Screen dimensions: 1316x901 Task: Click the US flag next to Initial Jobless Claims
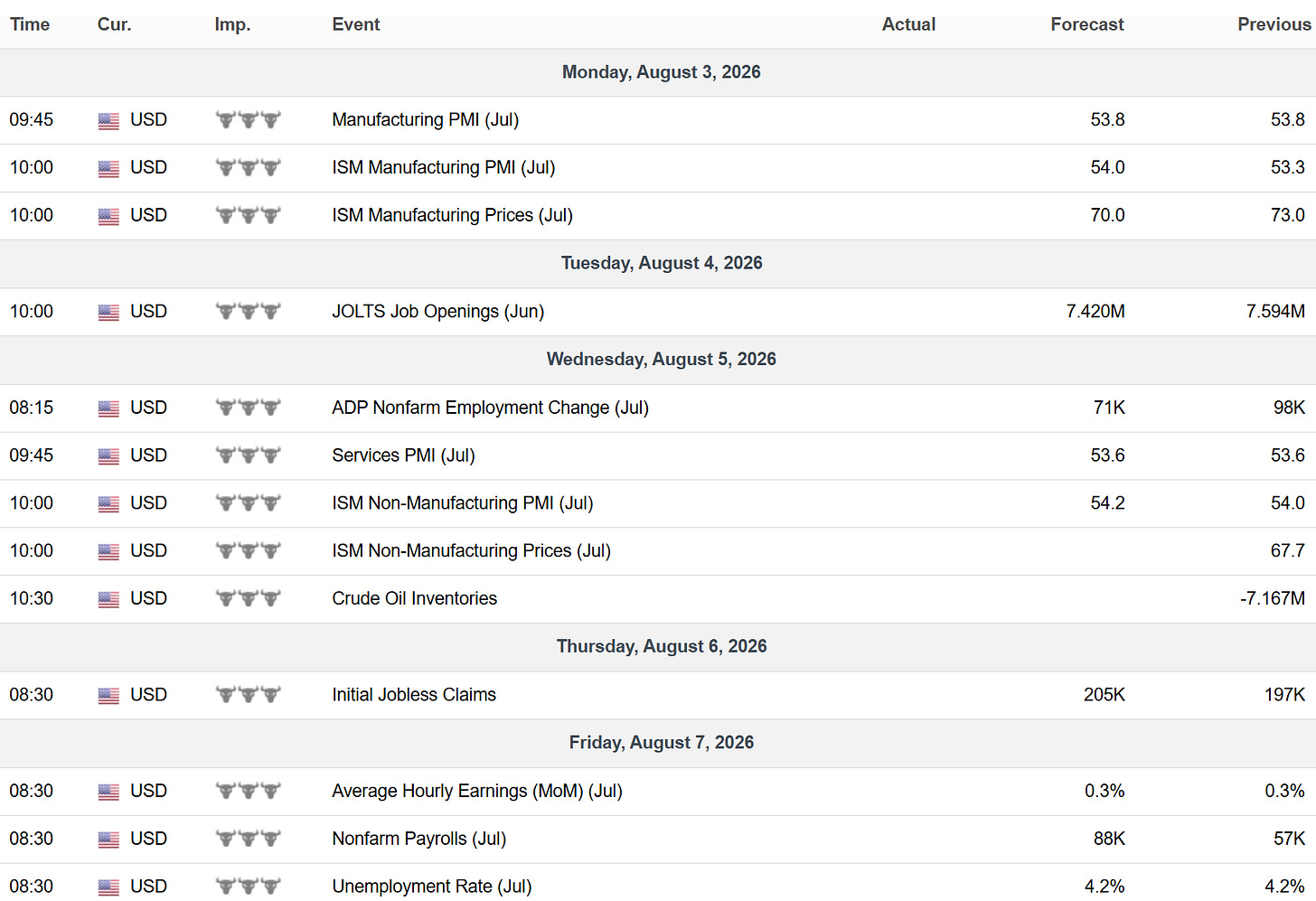pos(108,696)
